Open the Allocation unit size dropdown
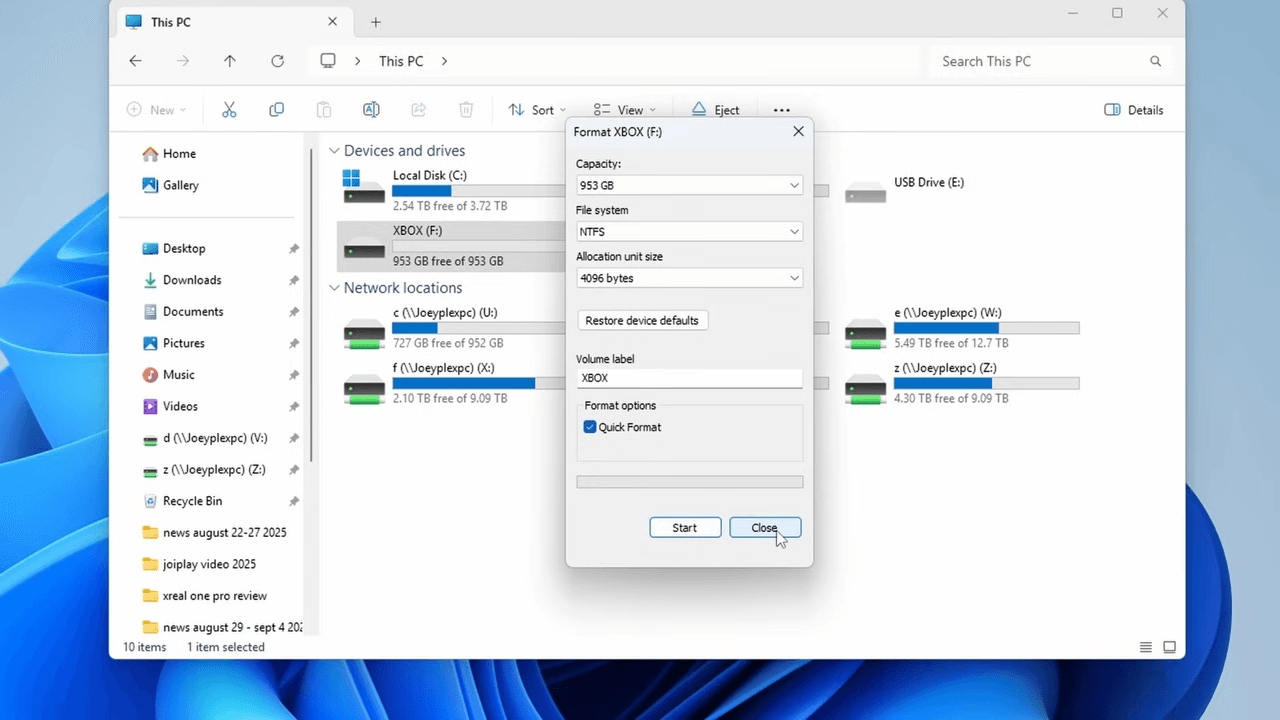 click(689, 278)
